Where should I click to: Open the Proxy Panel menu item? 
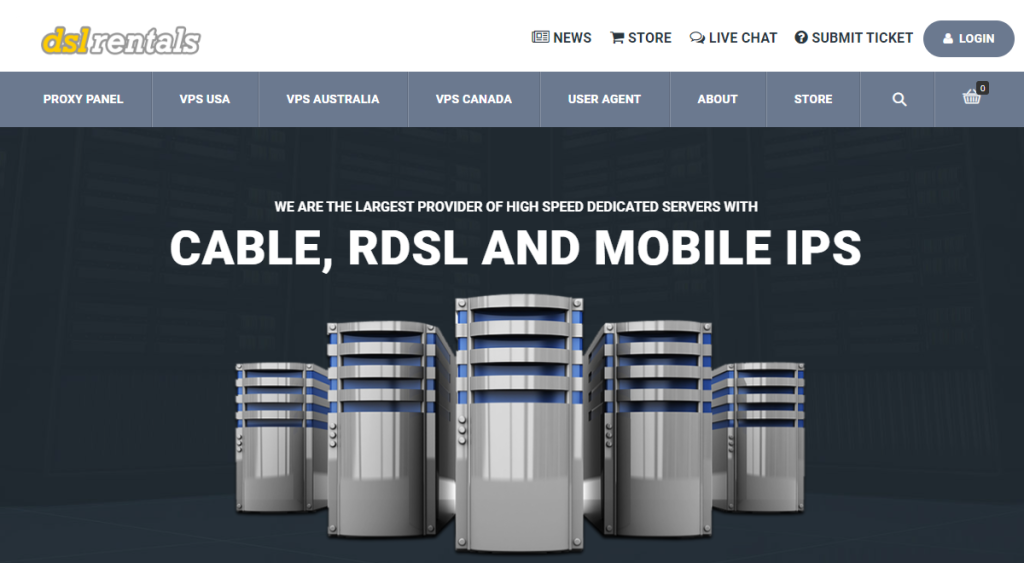(83, 99)
